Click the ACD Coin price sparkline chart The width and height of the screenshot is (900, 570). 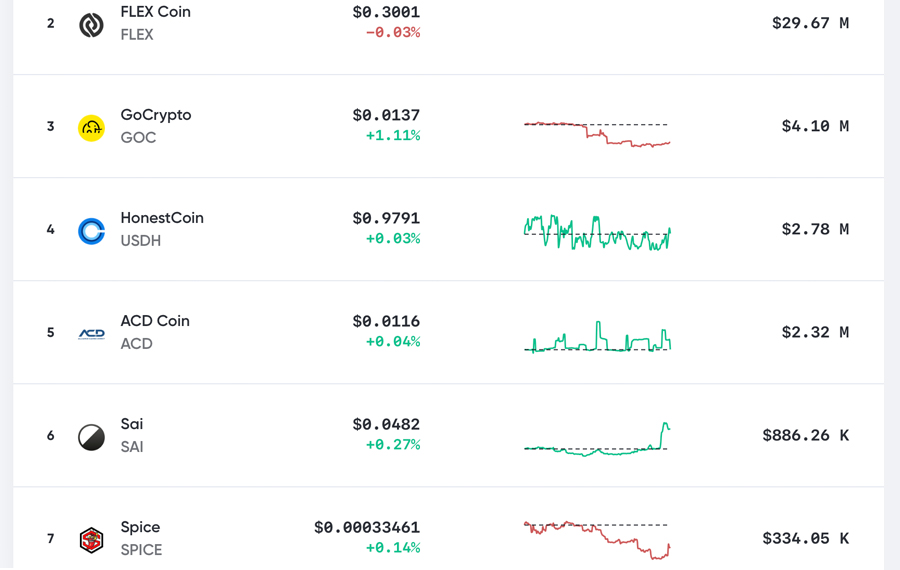tap(597, 337)
